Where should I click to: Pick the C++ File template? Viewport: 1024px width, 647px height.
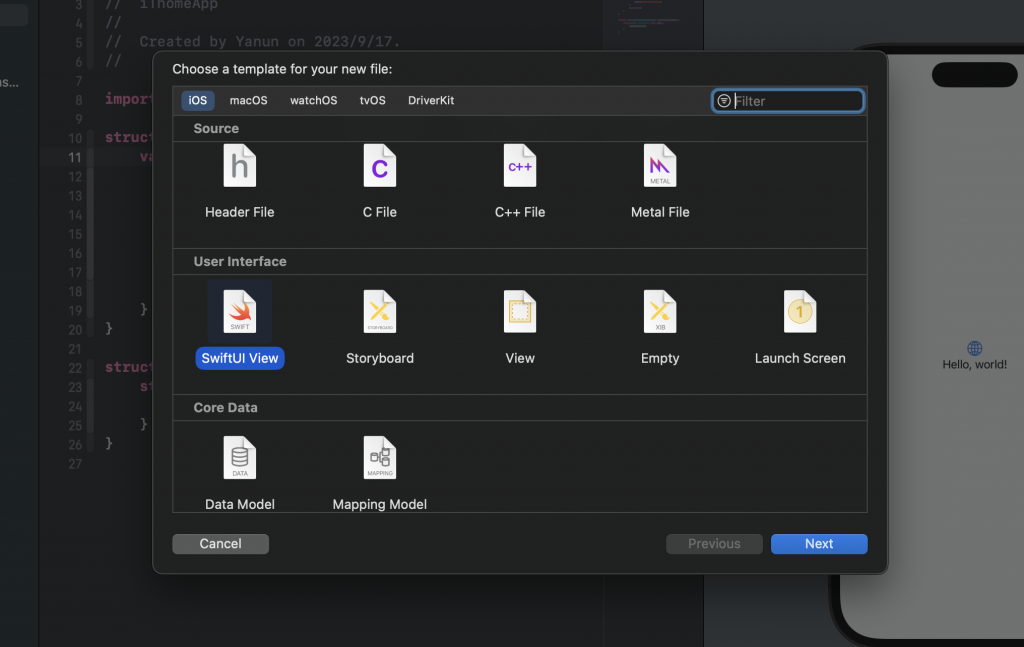point(520,166)
